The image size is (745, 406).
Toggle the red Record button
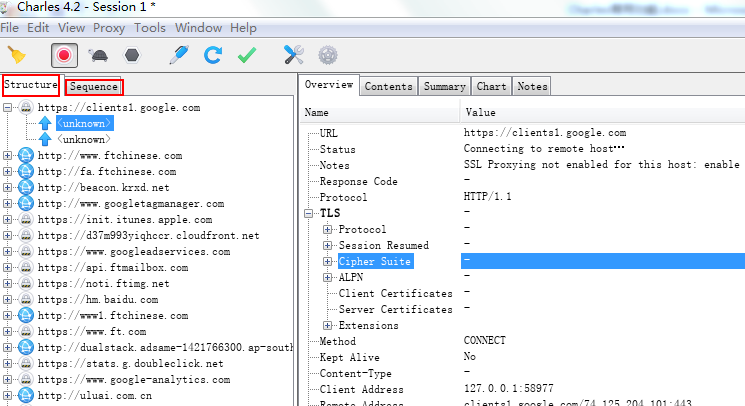(64, 56)
